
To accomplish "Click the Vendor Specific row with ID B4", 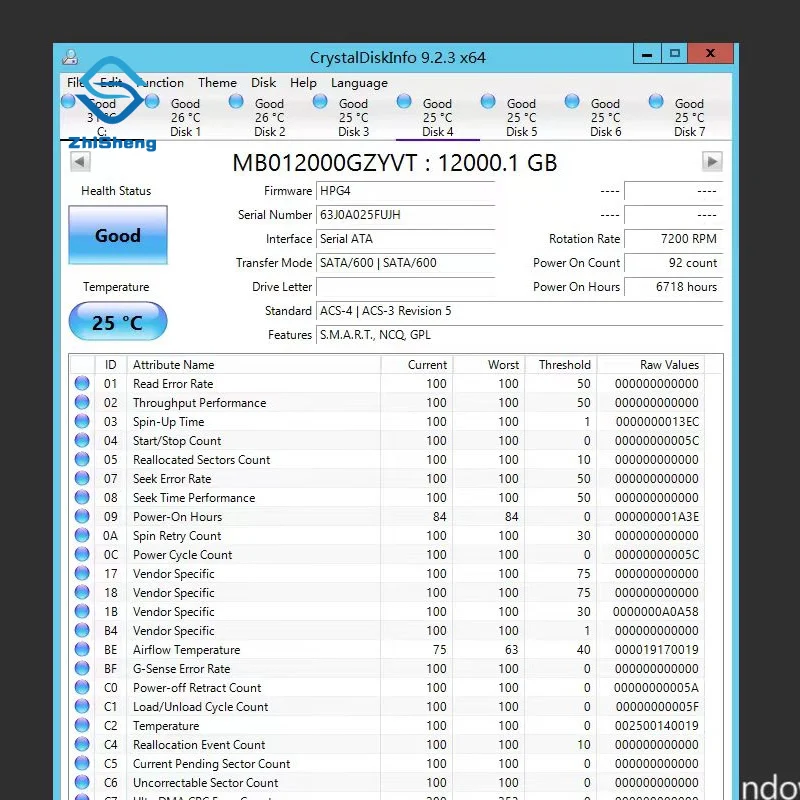I will coord(387,631).
